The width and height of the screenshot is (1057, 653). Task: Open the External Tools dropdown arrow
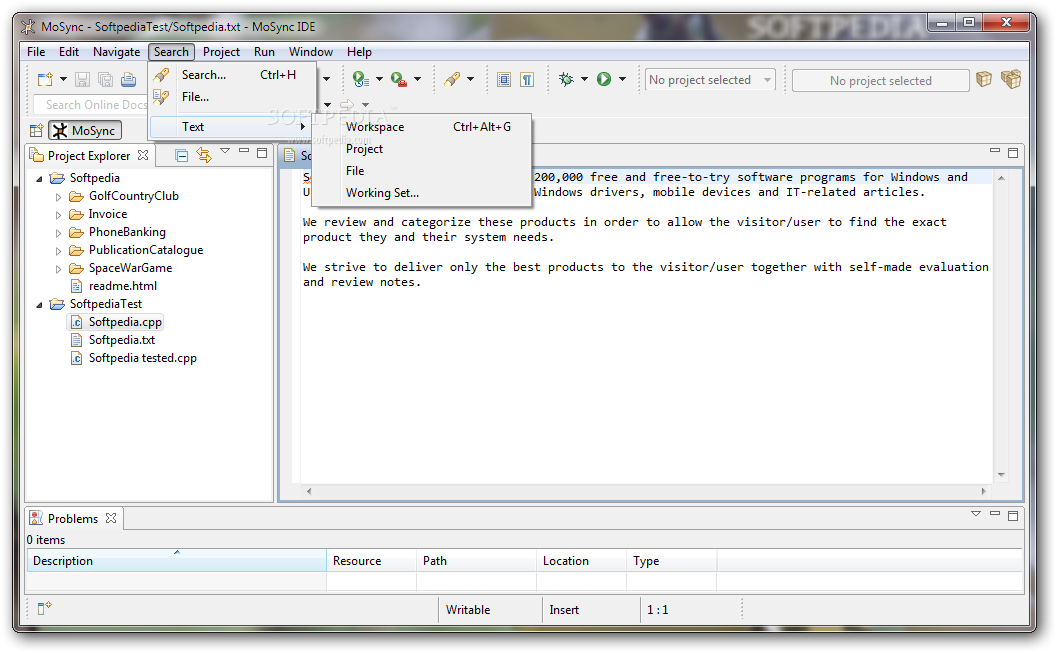pos(417,80)
